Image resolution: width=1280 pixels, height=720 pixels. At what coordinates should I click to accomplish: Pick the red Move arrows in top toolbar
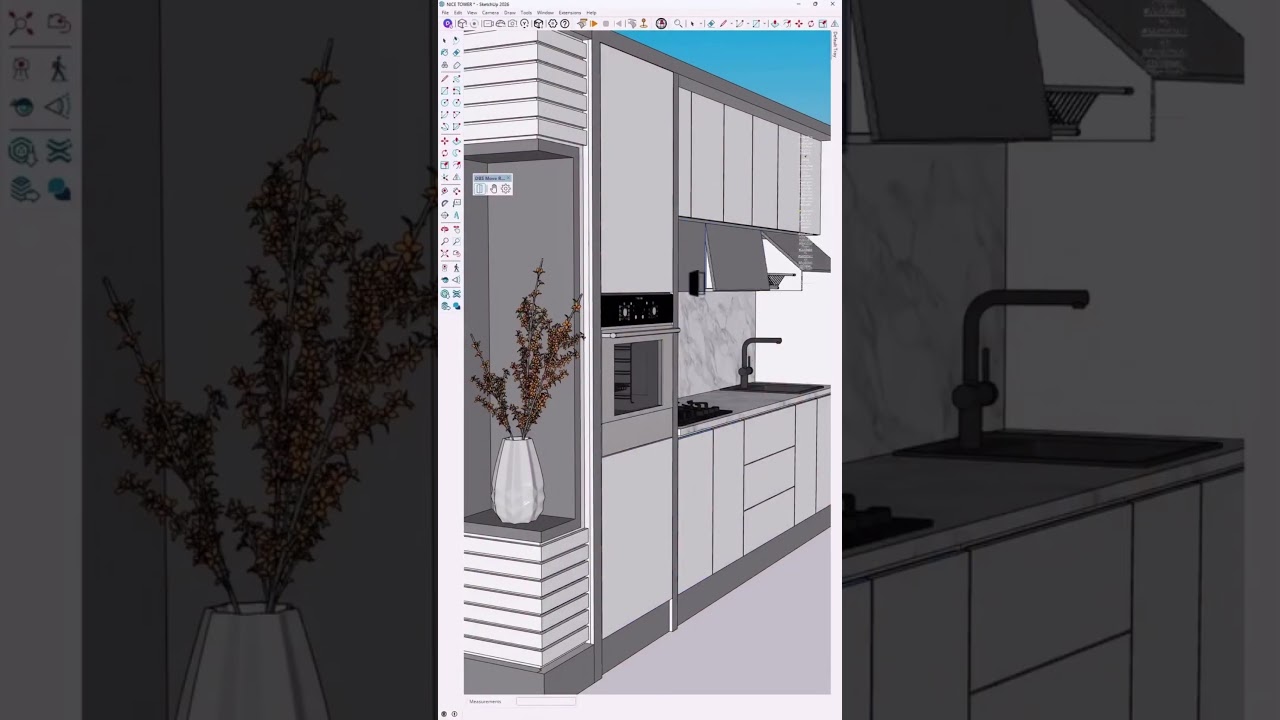pos(799,23)
